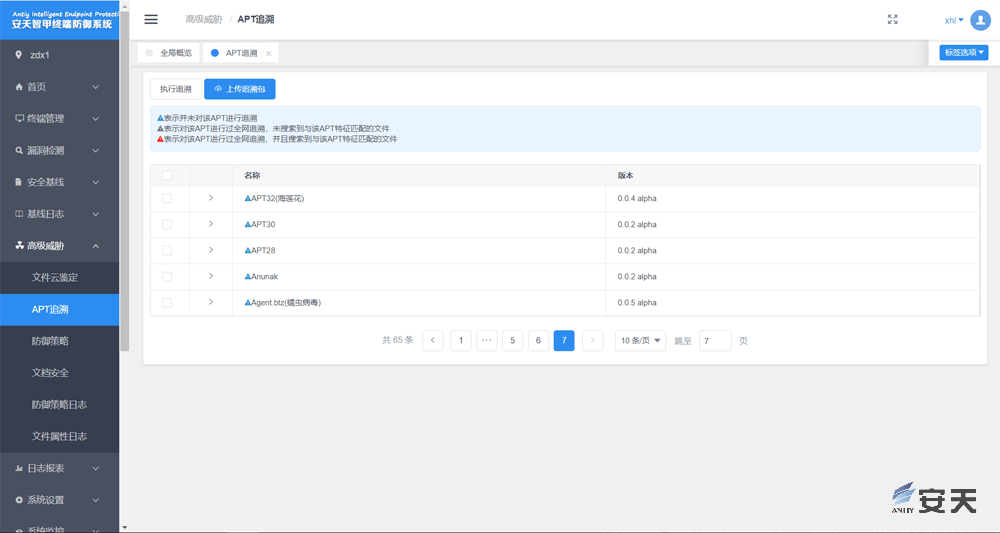Click the sidebar vertical scrollbar

coord(124,200)
